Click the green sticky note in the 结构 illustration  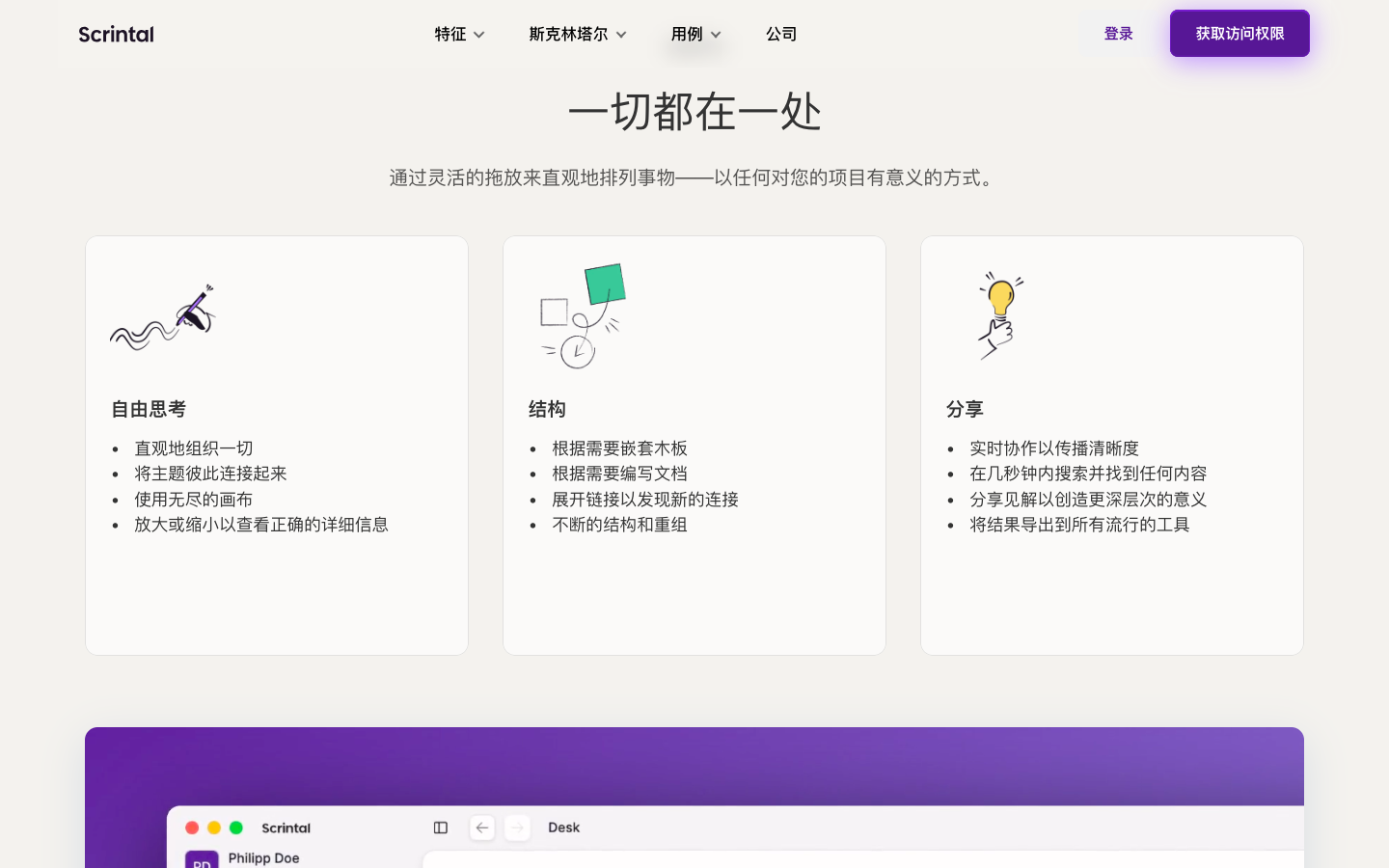coord(605,283)
